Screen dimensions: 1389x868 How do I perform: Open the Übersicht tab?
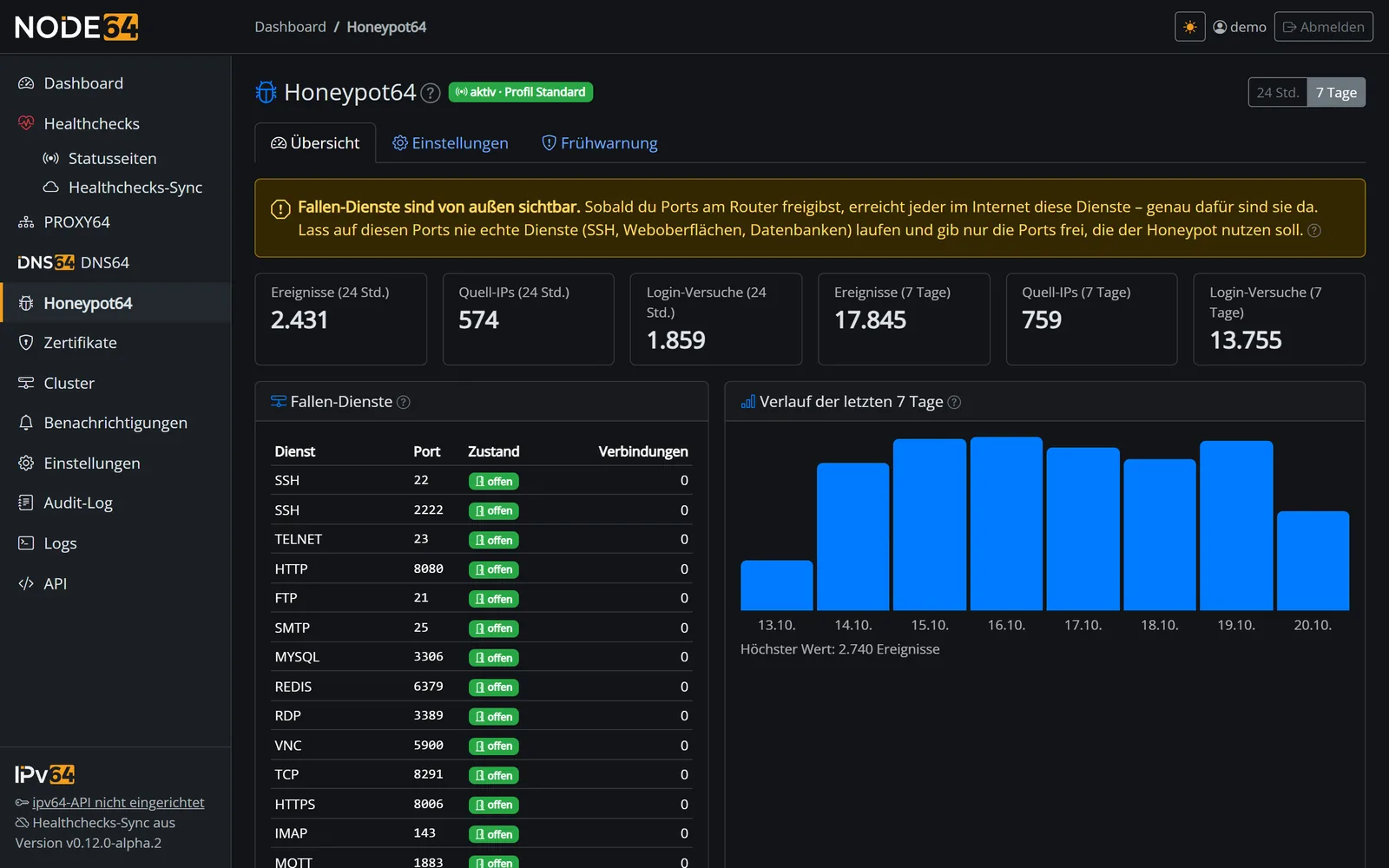tap(315, 143)
